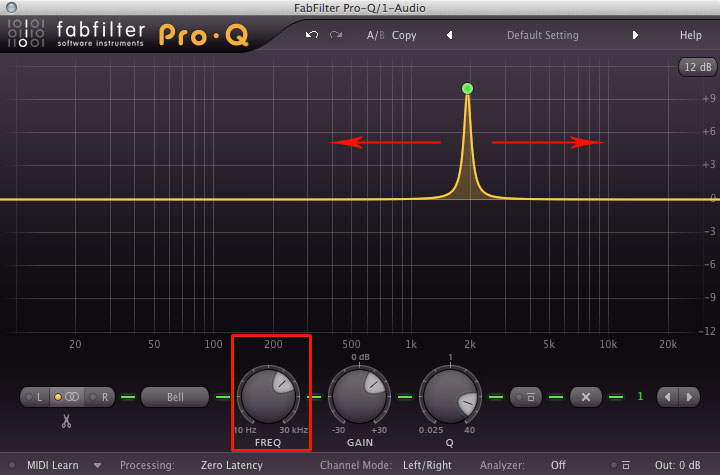Open the Default Setting preset menu
This screenshot has width=720, height=475.
point(542,35)
